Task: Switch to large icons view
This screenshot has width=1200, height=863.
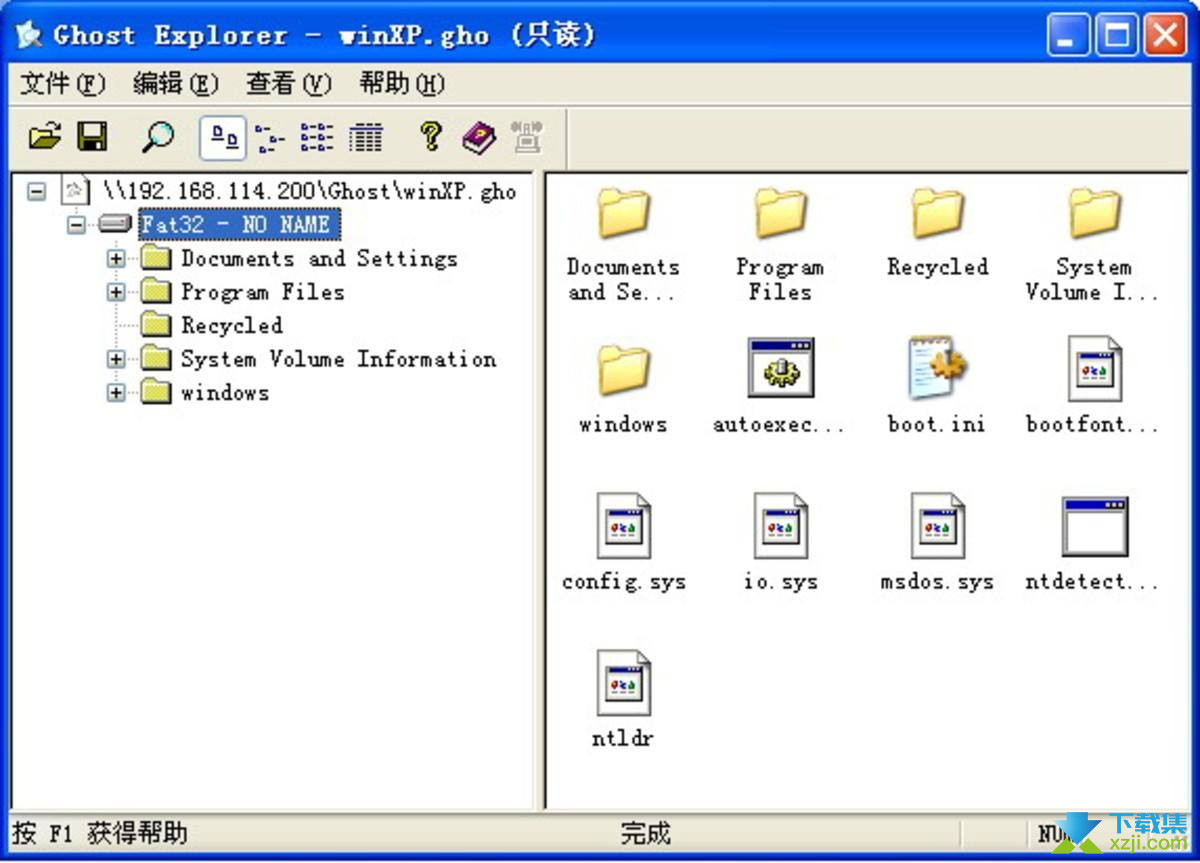Action: click(x=223, y=138)
